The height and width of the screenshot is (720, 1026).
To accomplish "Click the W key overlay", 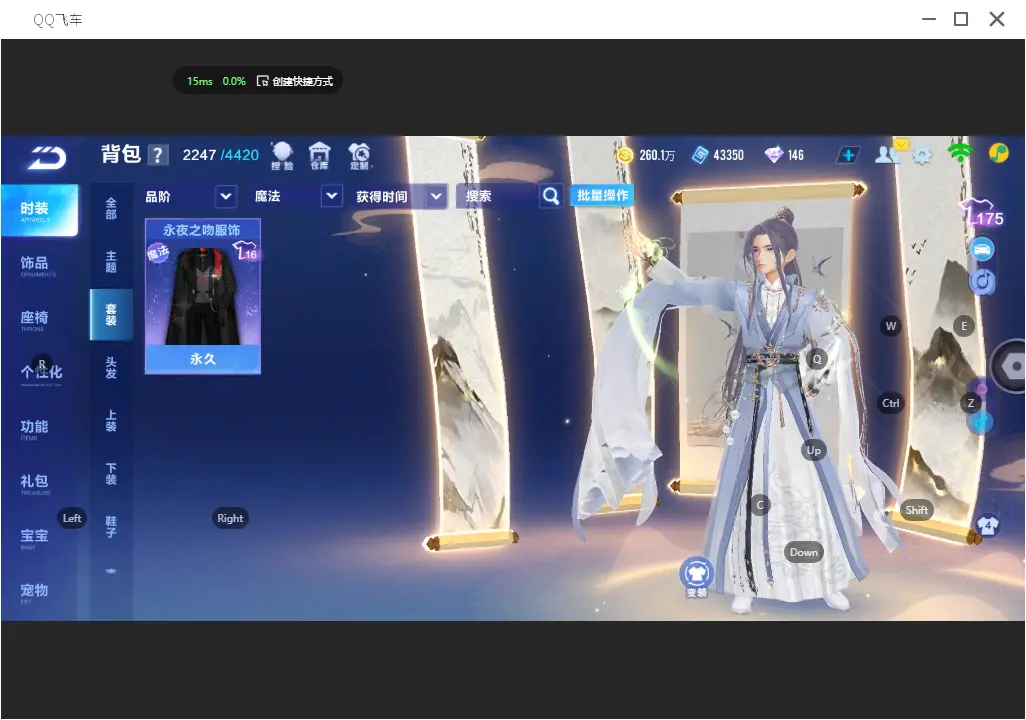I will point(891,326).
